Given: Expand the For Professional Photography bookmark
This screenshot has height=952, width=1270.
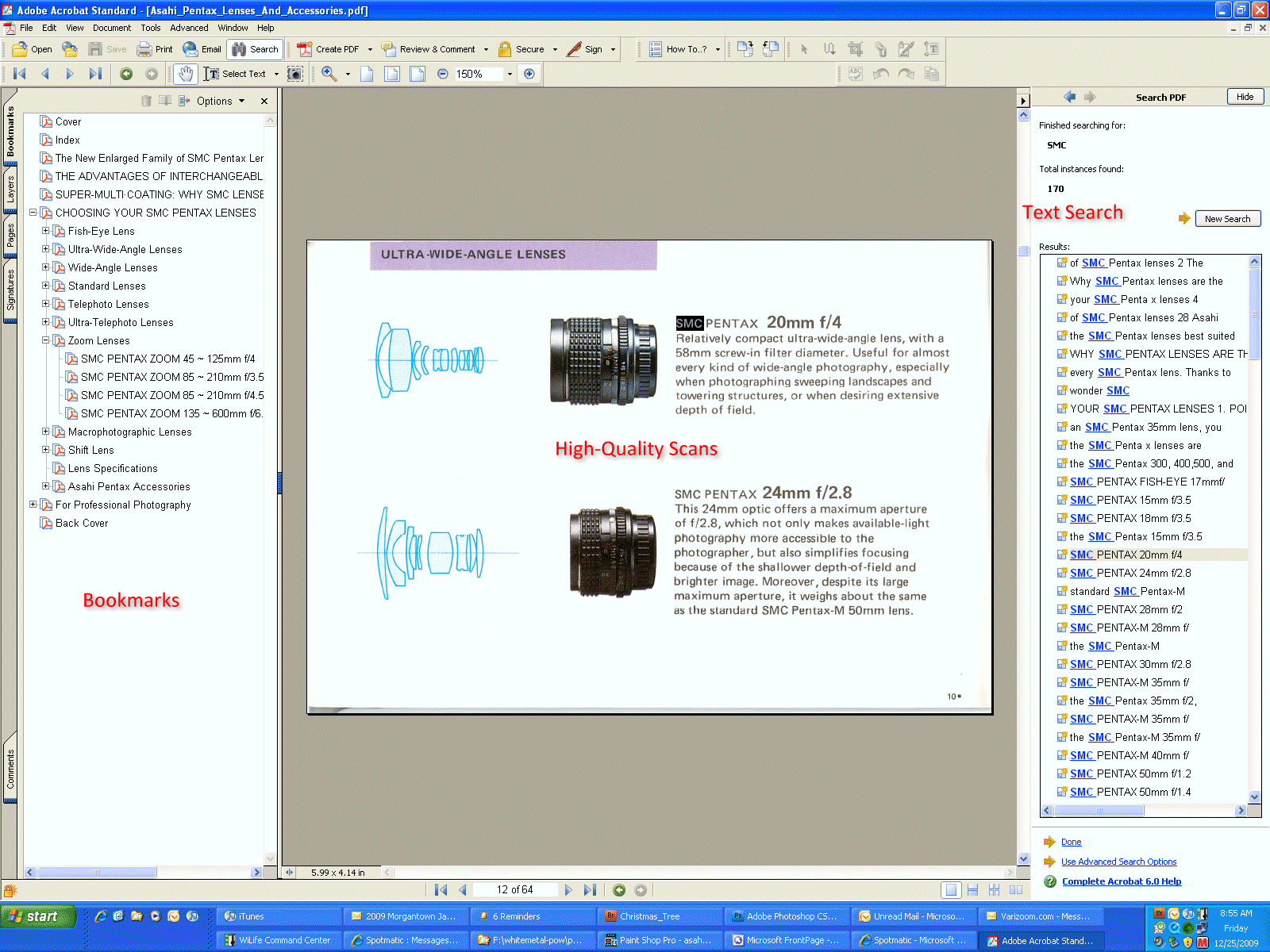Looking at the screenshot, I should pyautogui.click(x=33, y=505).
